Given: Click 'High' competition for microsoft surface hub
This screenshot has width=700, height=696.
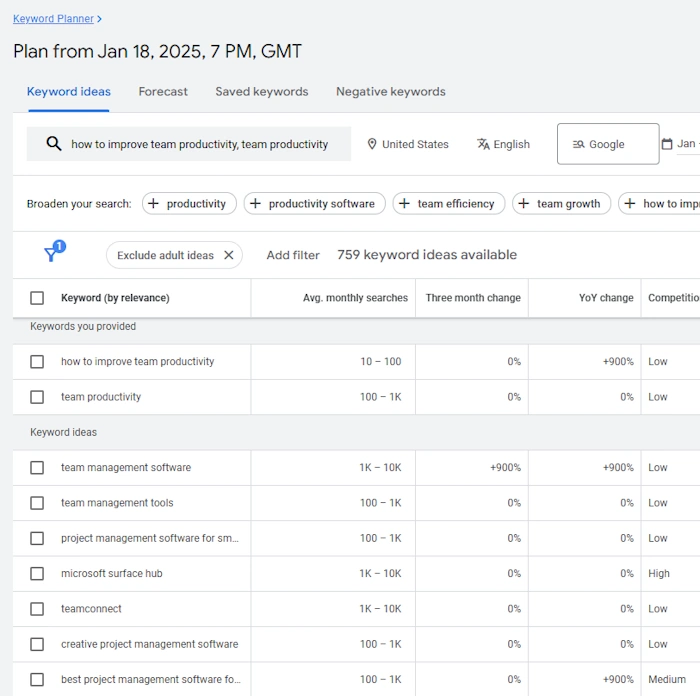Looking at the screenshot, I should (659, 573).
